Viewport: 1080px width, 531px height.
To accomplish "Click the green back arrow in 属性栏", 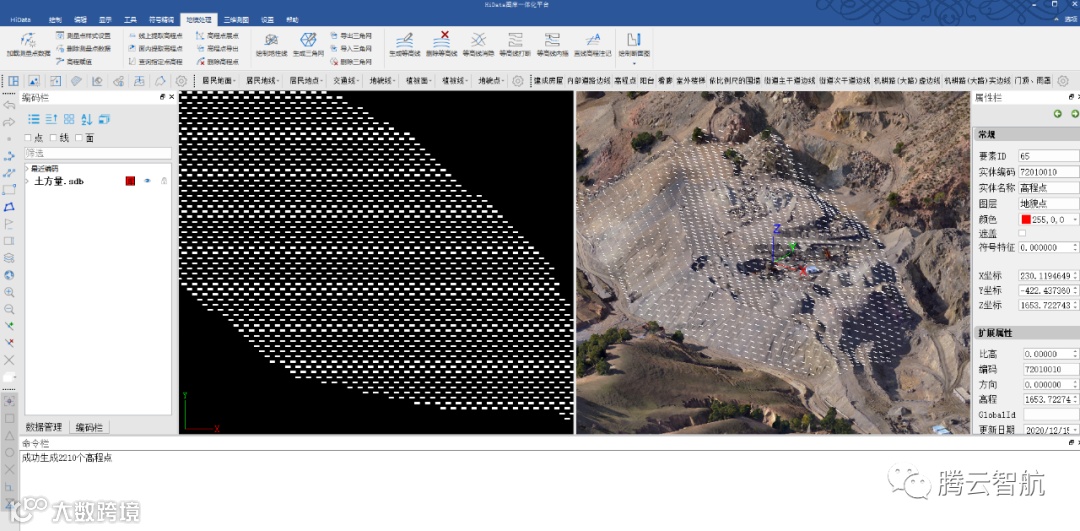I will coord(1057,114).
